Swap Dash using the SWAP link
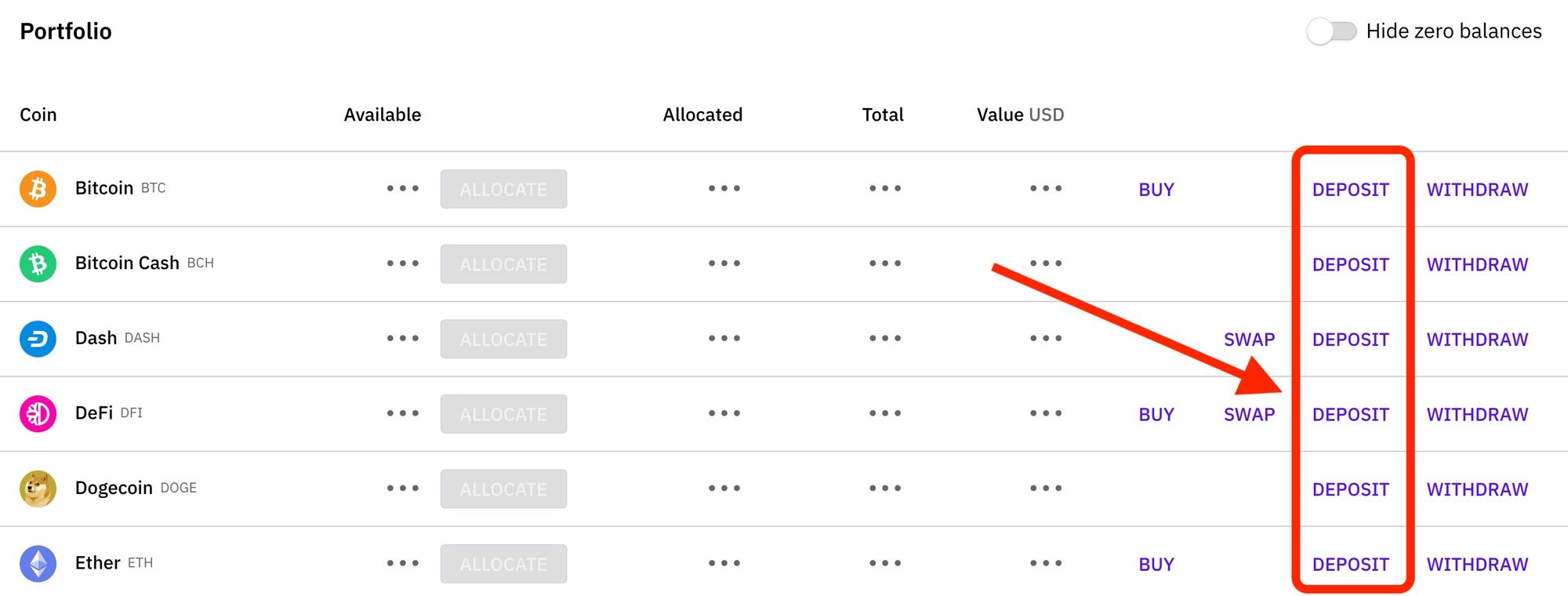Viewport: 1568px width, 596px height. (1249, 340)
